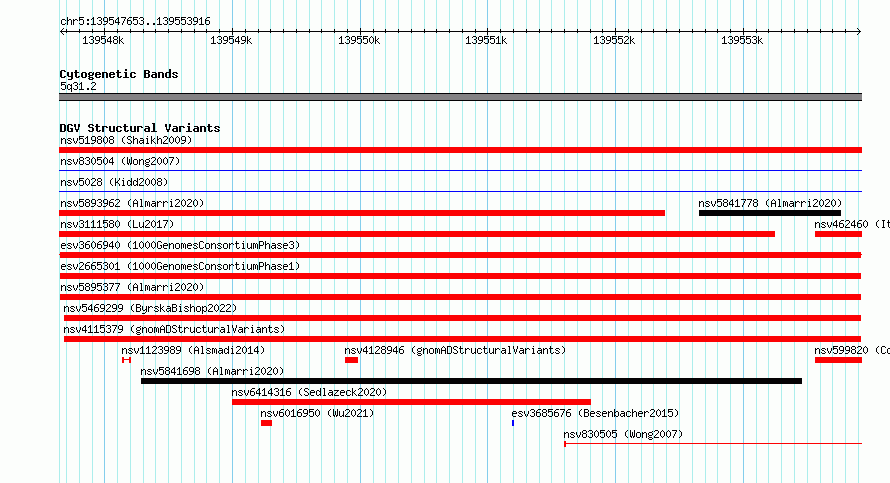Click the short red bar of nsv4128946
Image resolution: width=890 pixels, height=483 pixels.
[x=351, y=360]
